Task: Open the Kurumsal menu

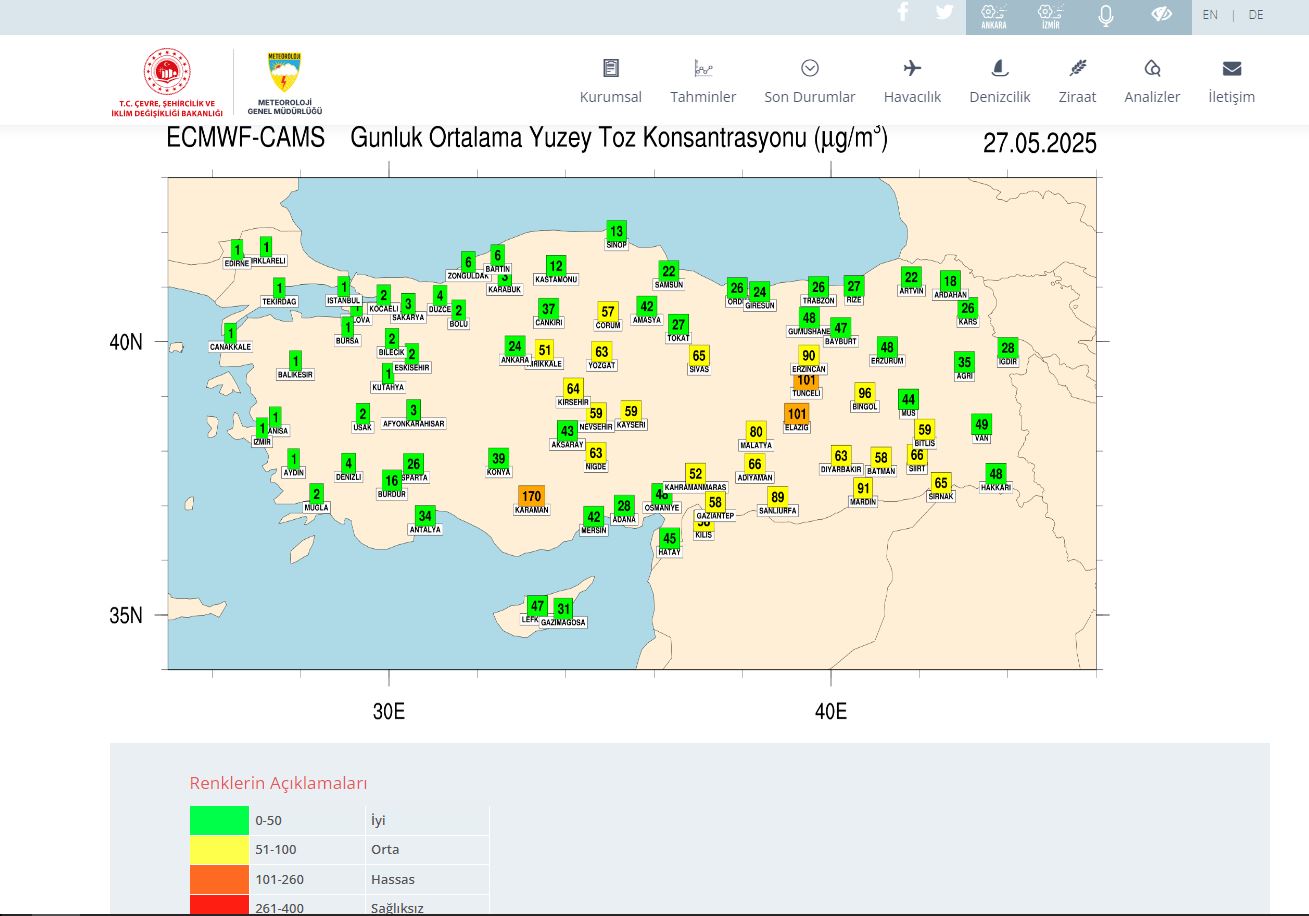Action: tap(611, 97)
